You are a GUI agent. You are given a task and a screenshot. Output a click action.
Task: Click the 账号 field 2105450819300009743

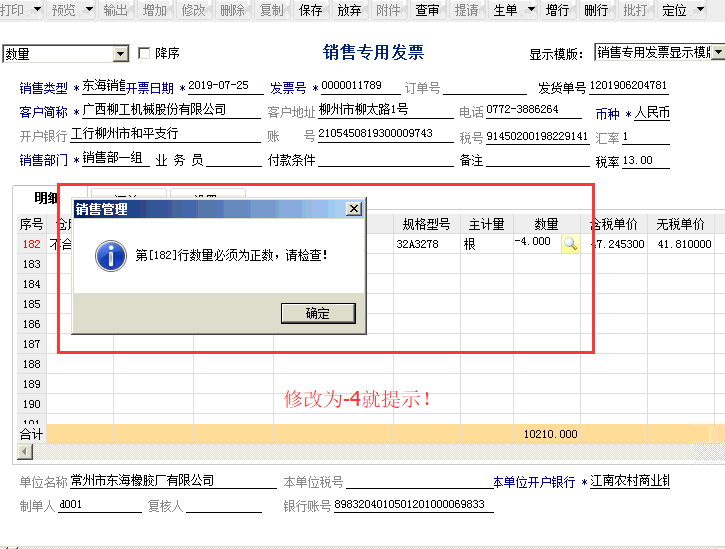coord(386,134)
